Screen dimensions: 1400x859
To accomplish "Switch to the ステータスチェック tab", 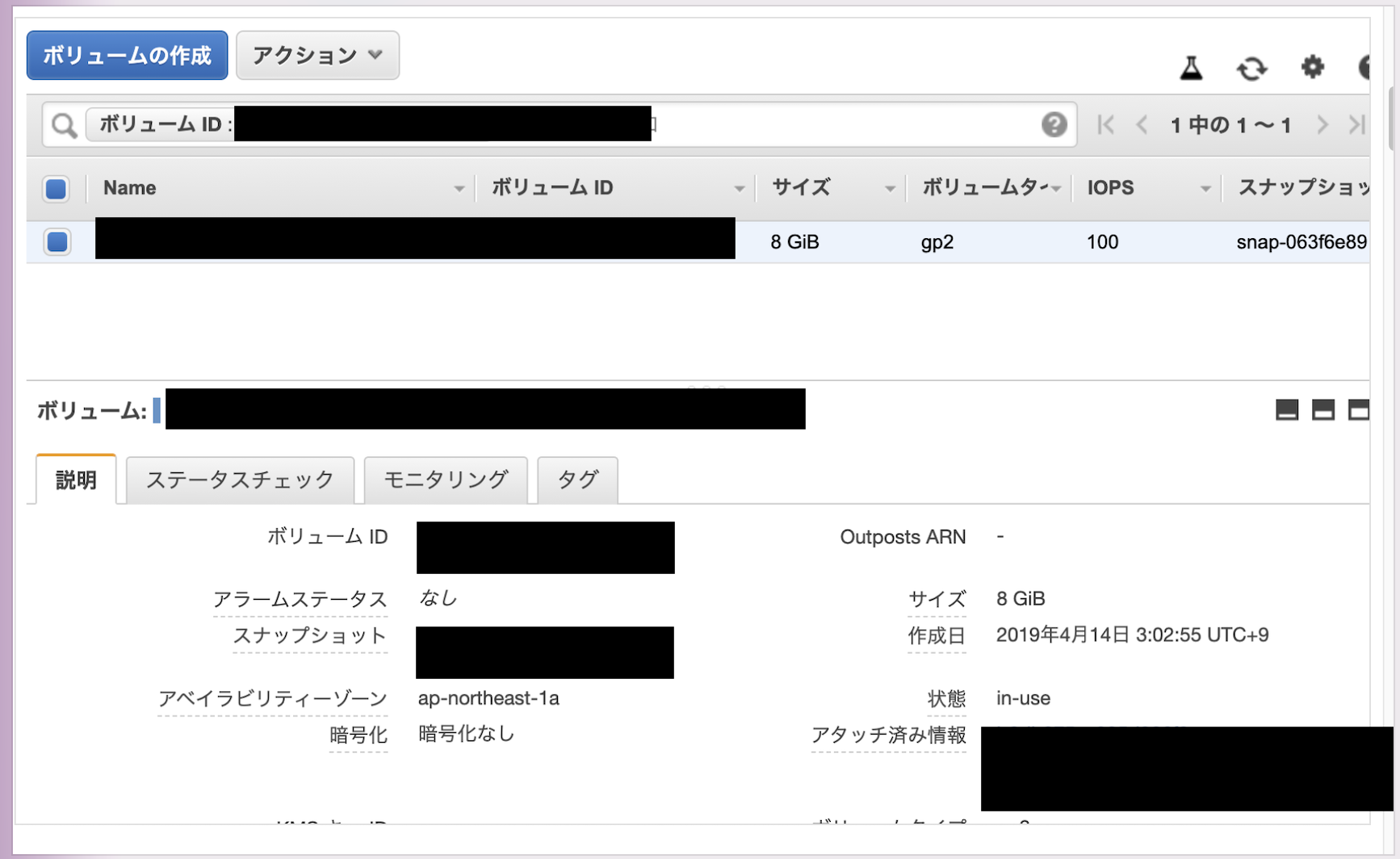I will [240, 480].
